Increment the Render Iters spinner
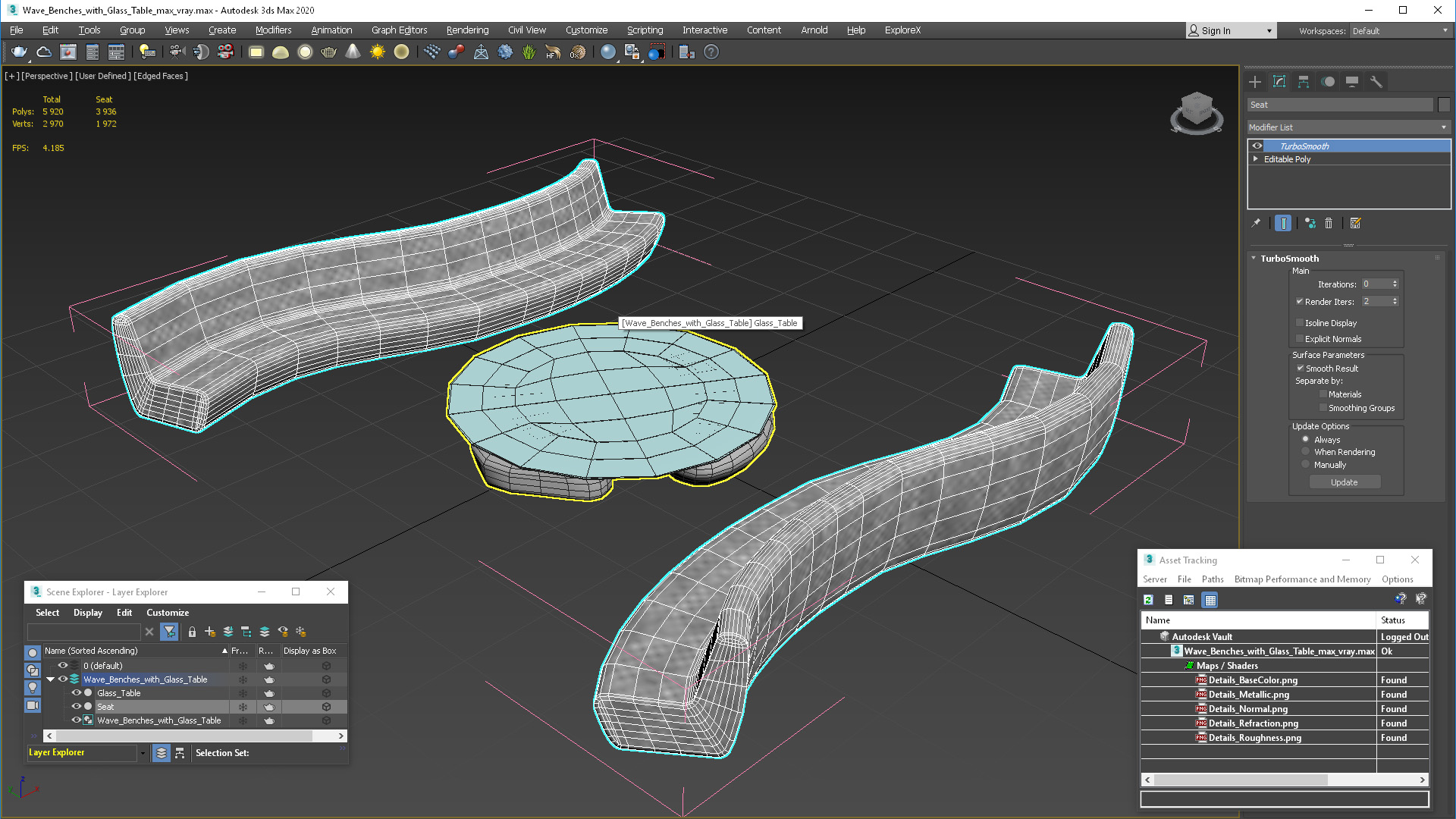The height and width of the screenshot is (819, 1456). click(x=1395, y=299)
